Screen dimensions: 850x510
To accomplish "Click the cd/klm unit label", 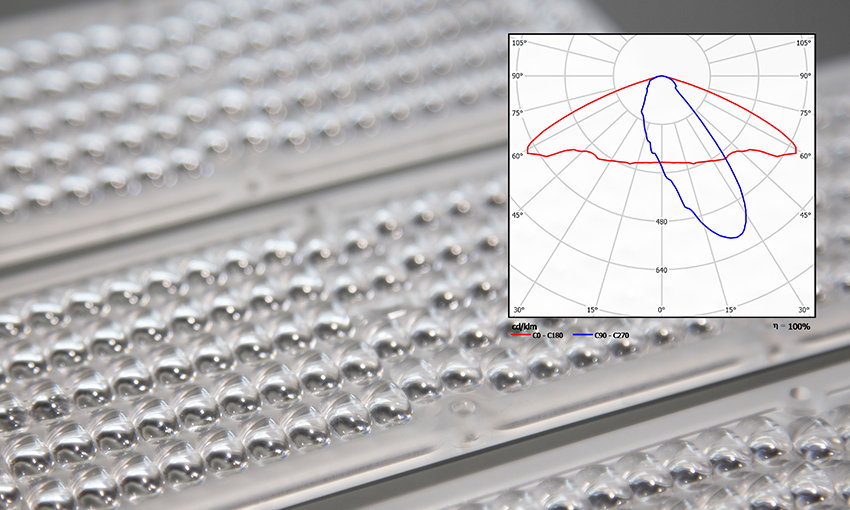I will click(526, 327).
